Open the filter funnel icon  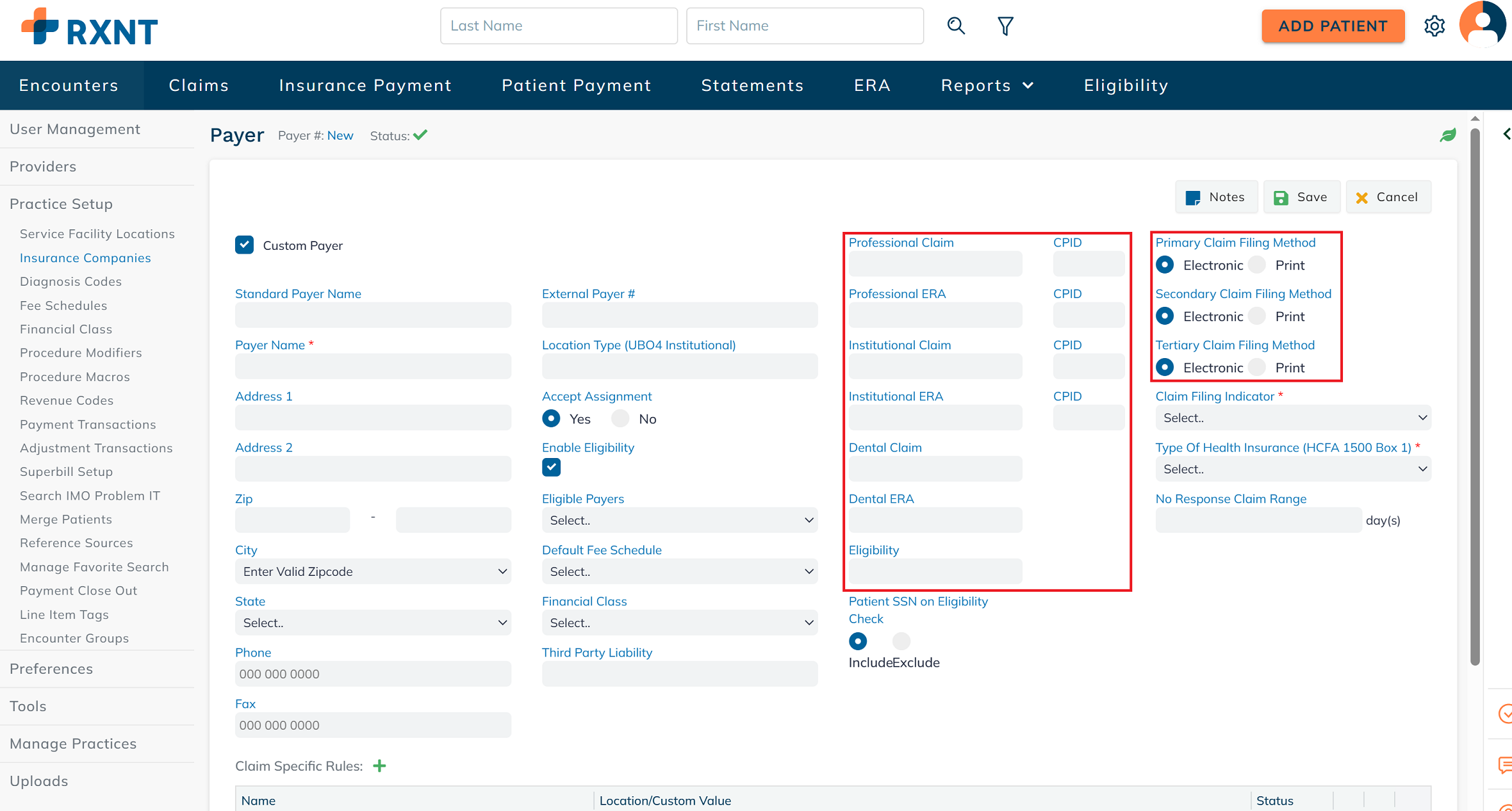pos(1005,26)
